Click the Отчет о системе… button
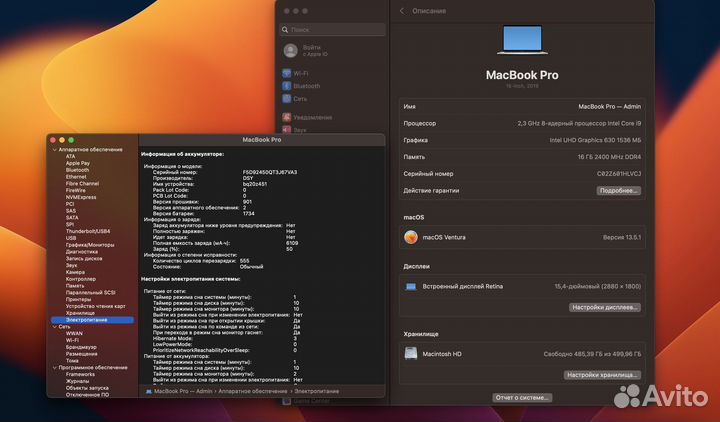This screenshot has height=422, width=720. coord(522,398)
